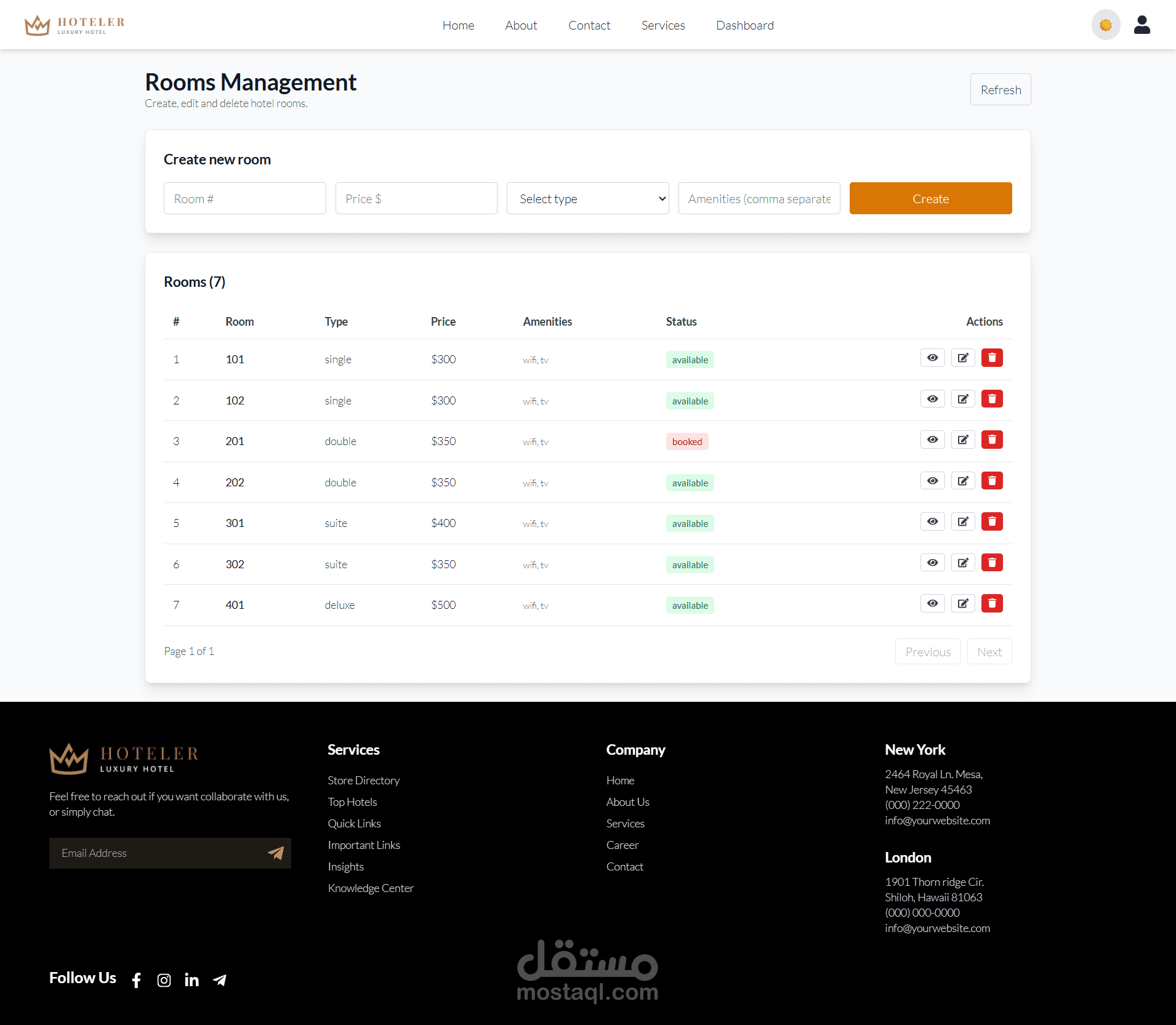Delete room 102
This screenshot has height=1025, width=1176.
pyautogui.click(x=992, y=399)
